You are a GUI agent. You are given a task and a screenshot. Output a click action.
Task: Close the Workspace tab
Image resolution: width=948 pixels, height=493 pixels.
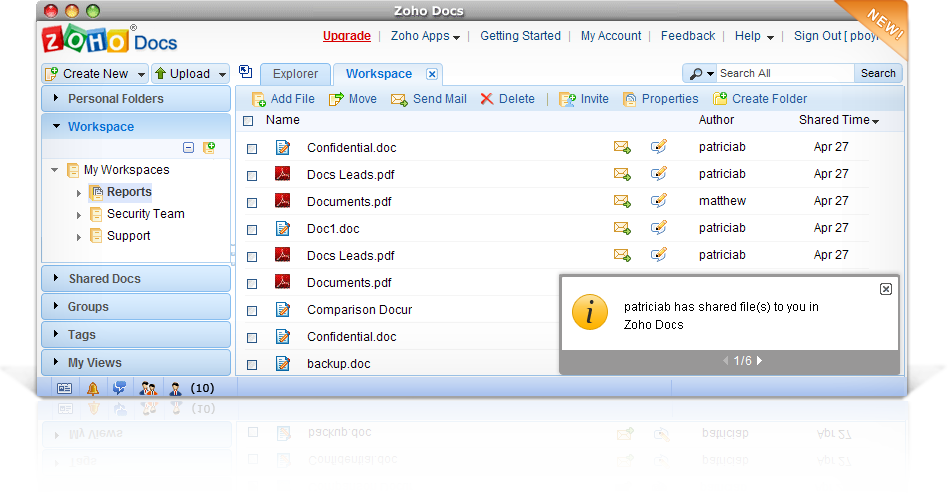(432, 74)
